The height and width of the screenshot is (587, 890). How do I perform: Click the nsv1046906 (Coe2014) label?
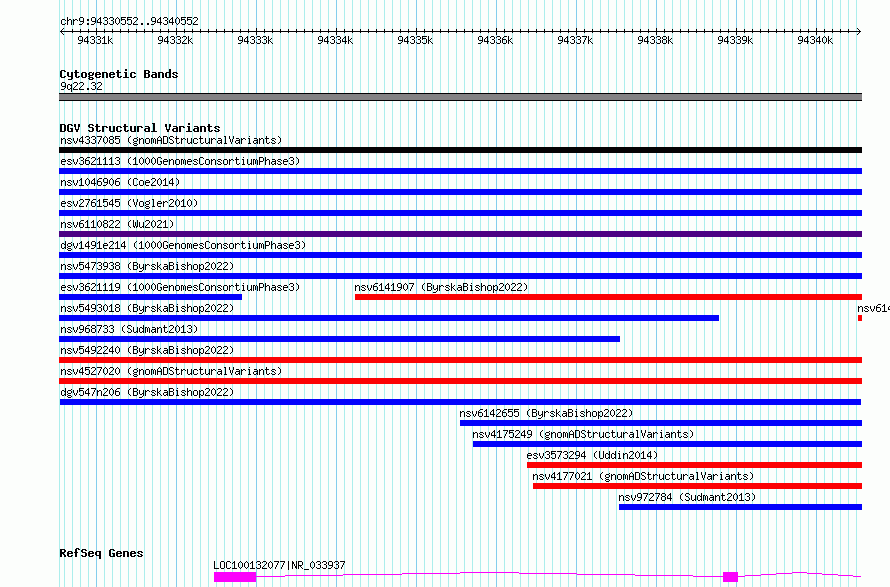click(x=120, y=182)
